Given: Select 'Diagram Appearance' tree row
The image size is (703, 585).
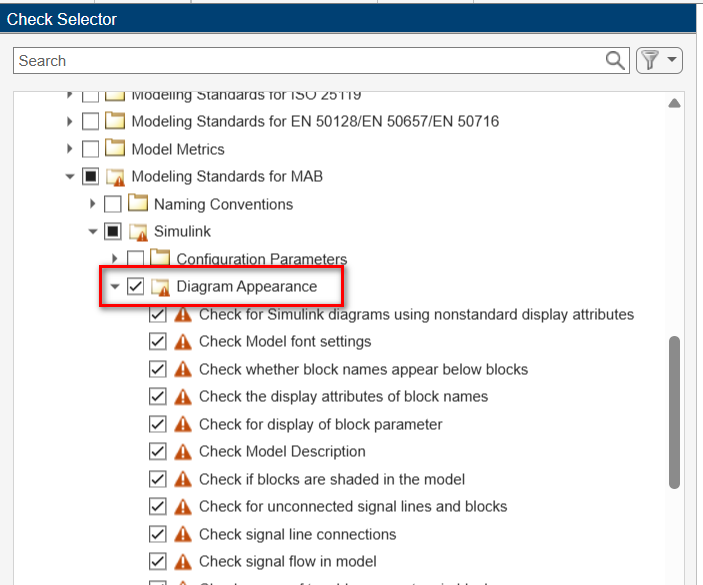Looking at the screenshot, I should click(x=247, y=286).
